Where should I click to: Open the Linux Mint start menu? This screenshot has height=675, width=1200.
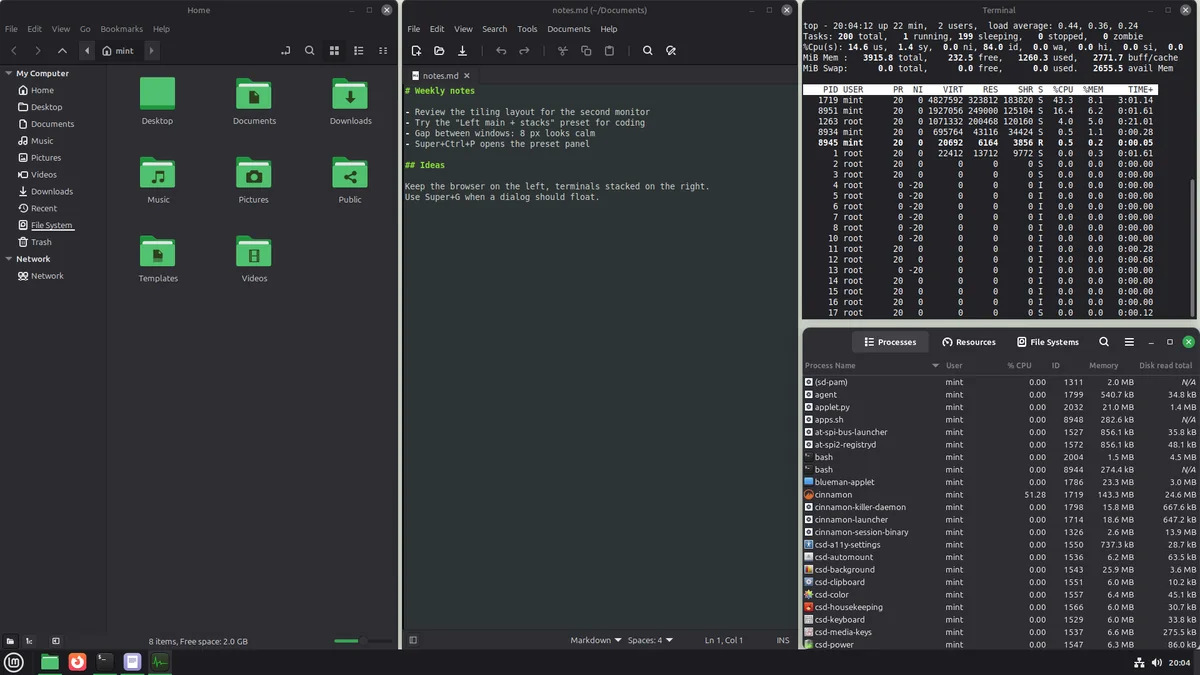14,661
